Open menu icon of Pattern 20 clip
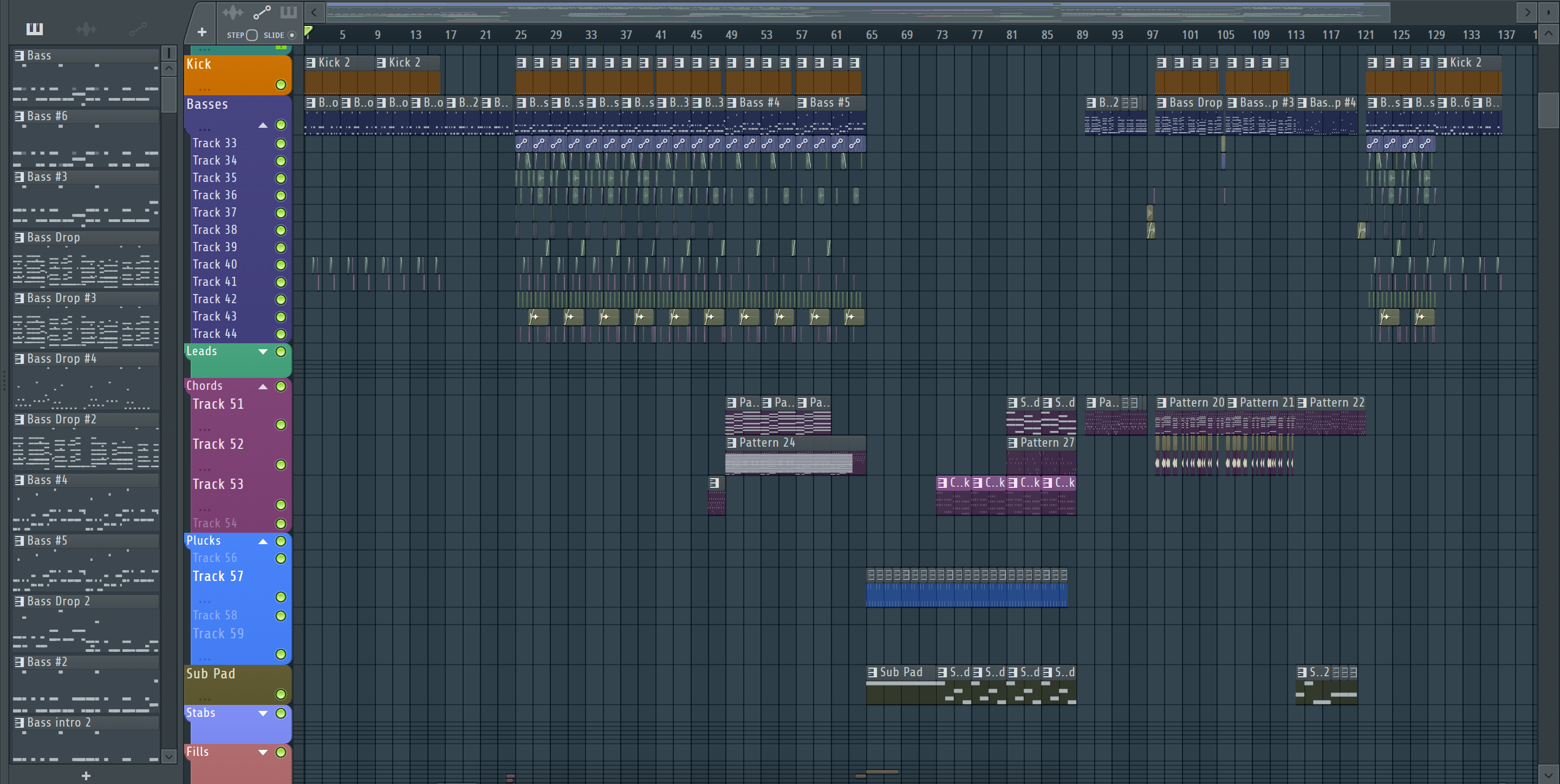Image resolution: width=1560 pixels, height=784 pixels. (x=1161, y=403)
